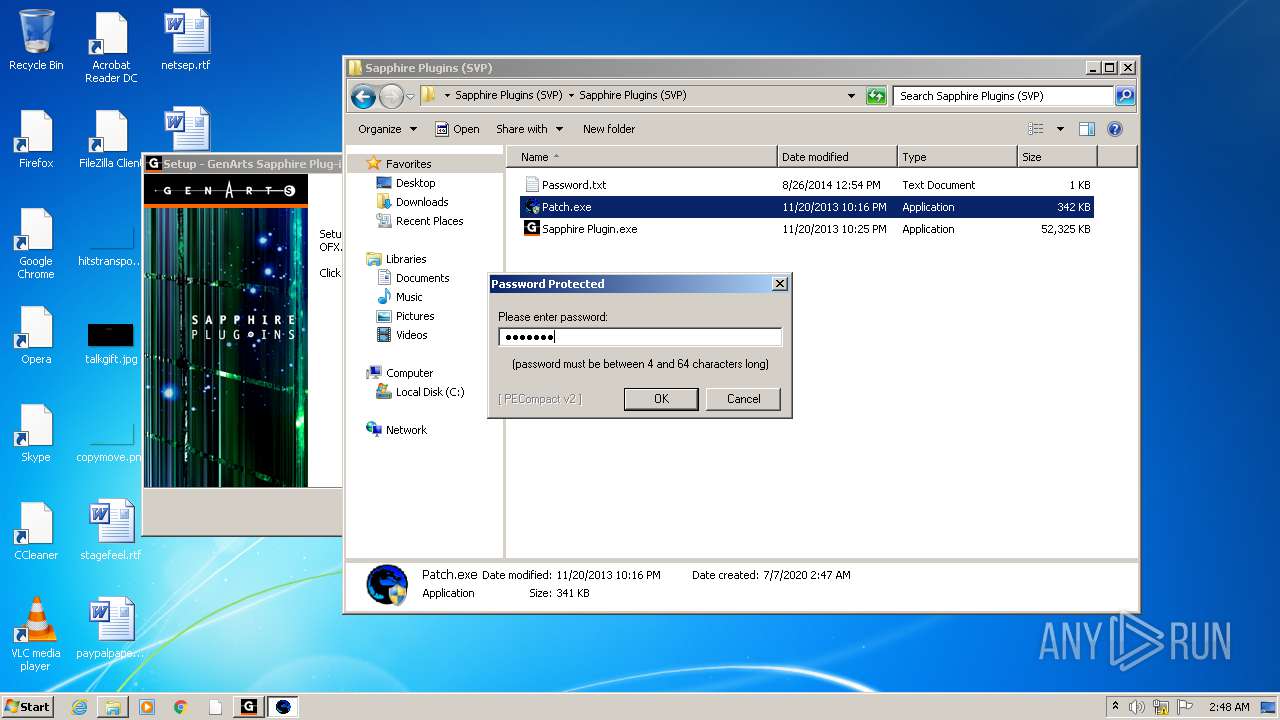Open stagefeel.rtf desktop document

111,531
